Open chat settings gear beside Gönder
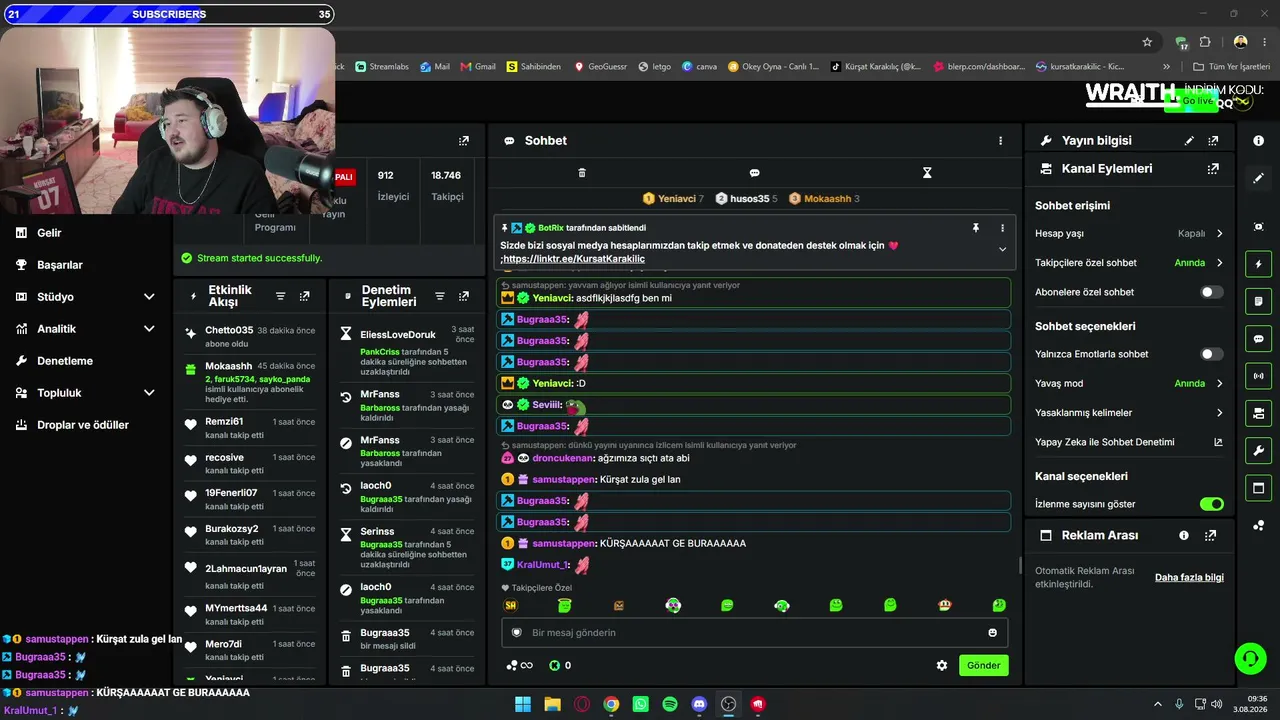This screenshot has height=720, width=1280. [x=941, y=666]
